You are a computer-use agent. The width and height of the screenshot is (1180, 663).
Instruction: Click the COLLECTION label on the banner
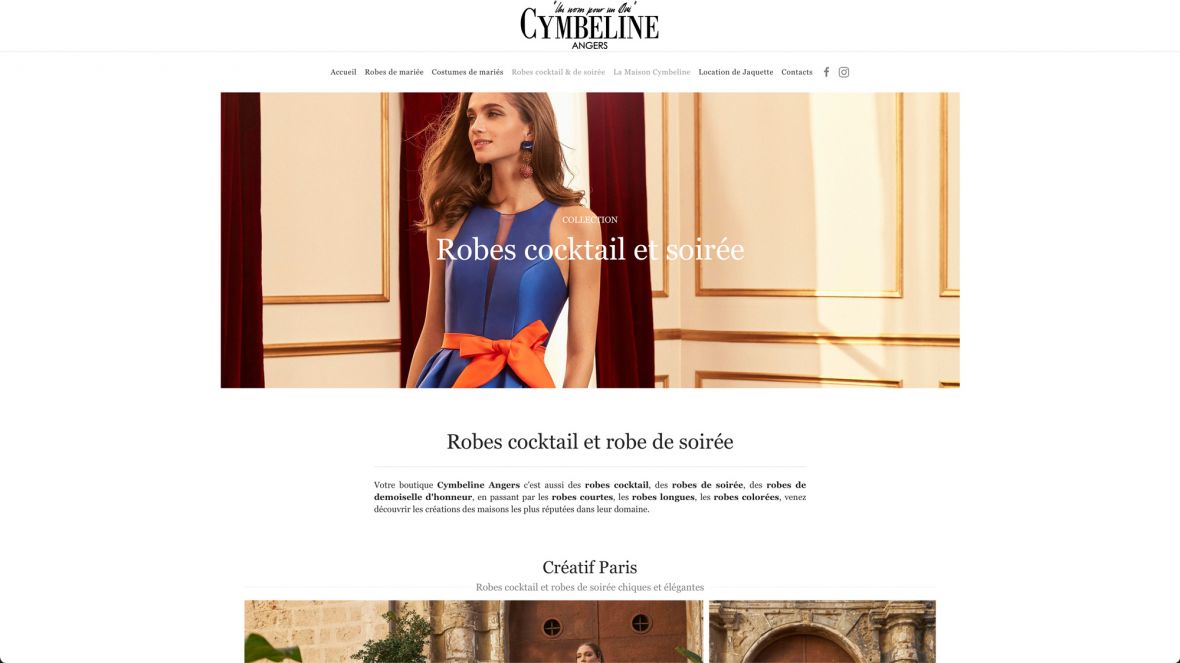[590, 220]
